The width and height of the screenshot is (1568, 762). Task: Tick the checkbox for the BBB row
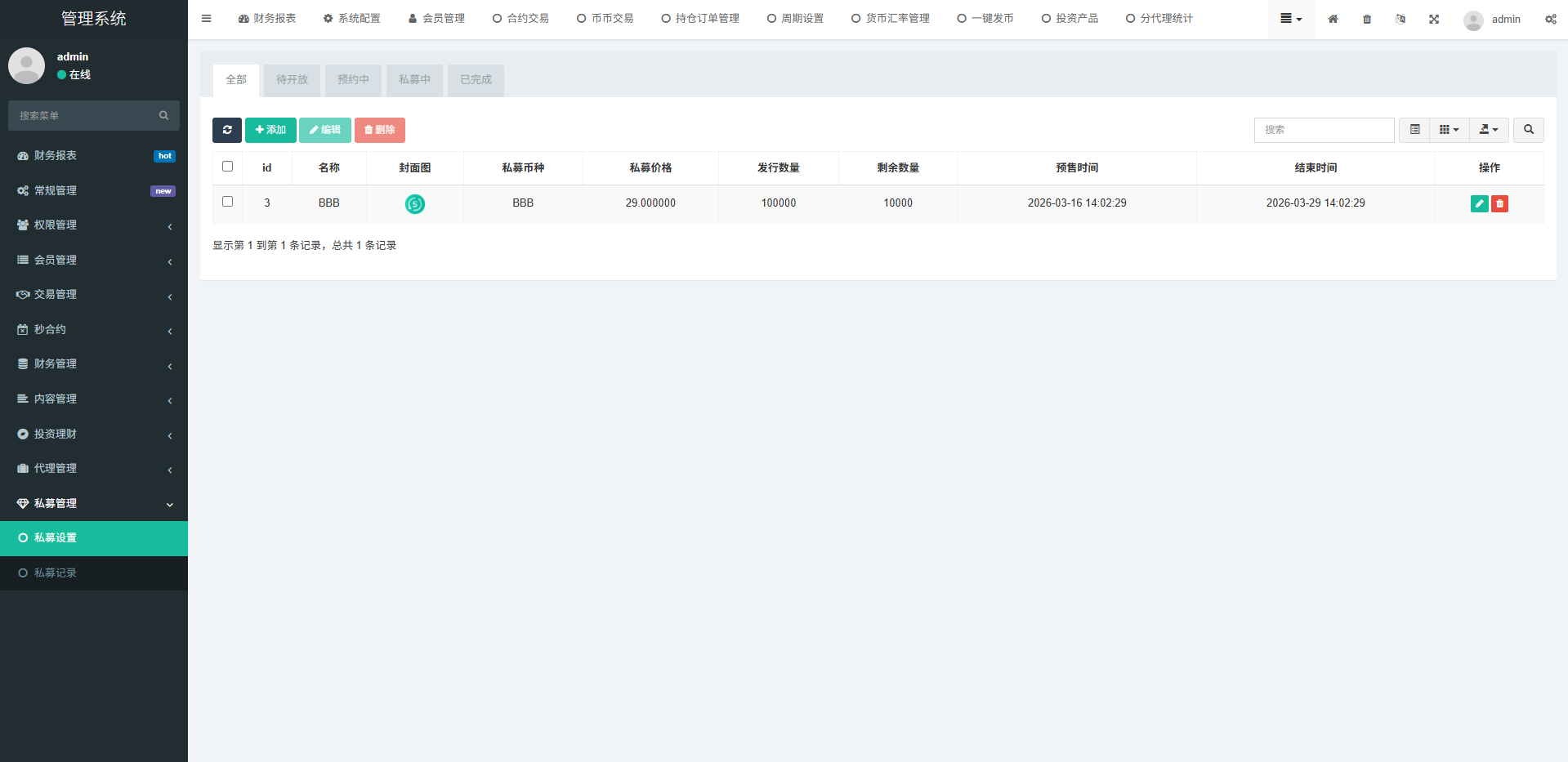tap(228, 202)
